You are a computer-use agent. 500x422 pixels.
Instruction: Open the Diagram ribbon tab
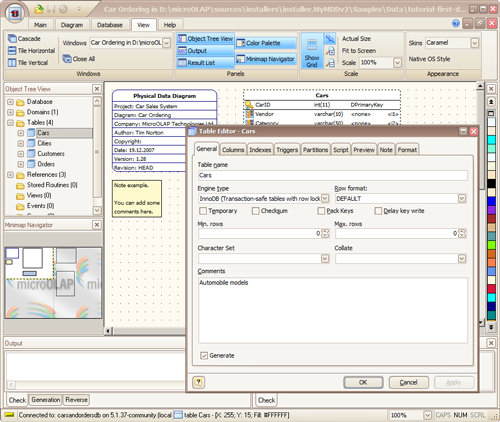(72, 25)
